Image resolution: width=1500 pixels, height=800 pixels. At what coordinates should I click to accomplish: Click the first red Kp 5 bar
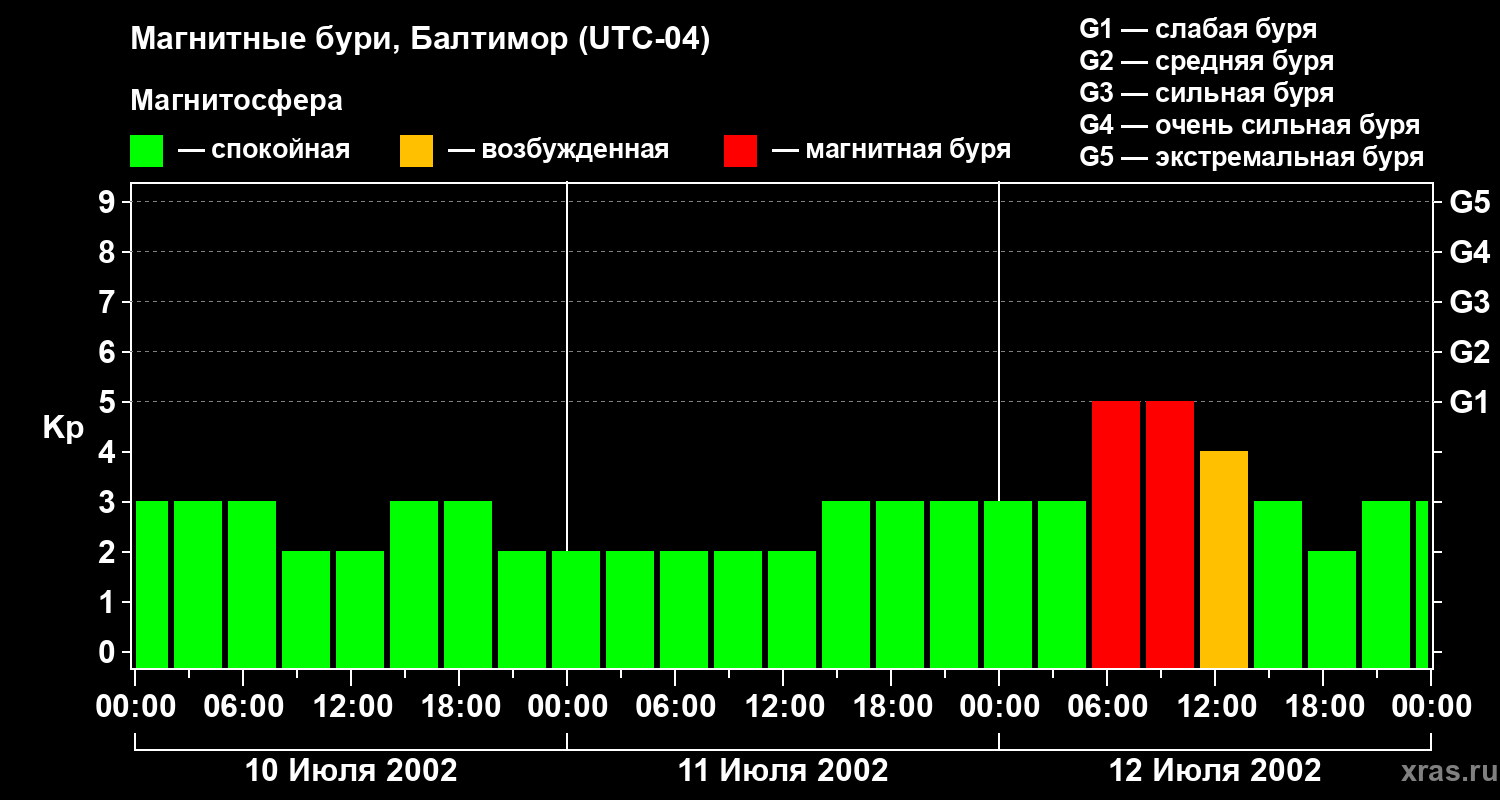point(1116,534)
